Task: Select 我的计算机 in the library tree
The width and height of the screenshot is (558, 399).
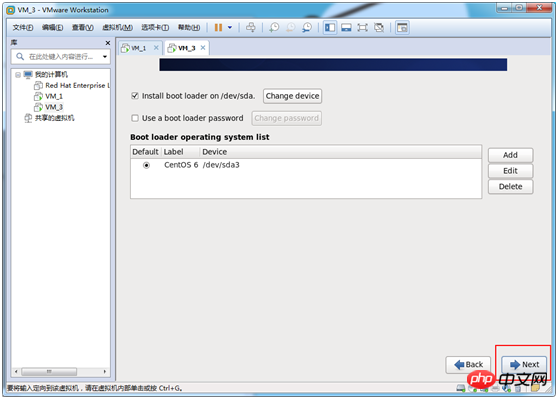Action: [x=51, y=74]
